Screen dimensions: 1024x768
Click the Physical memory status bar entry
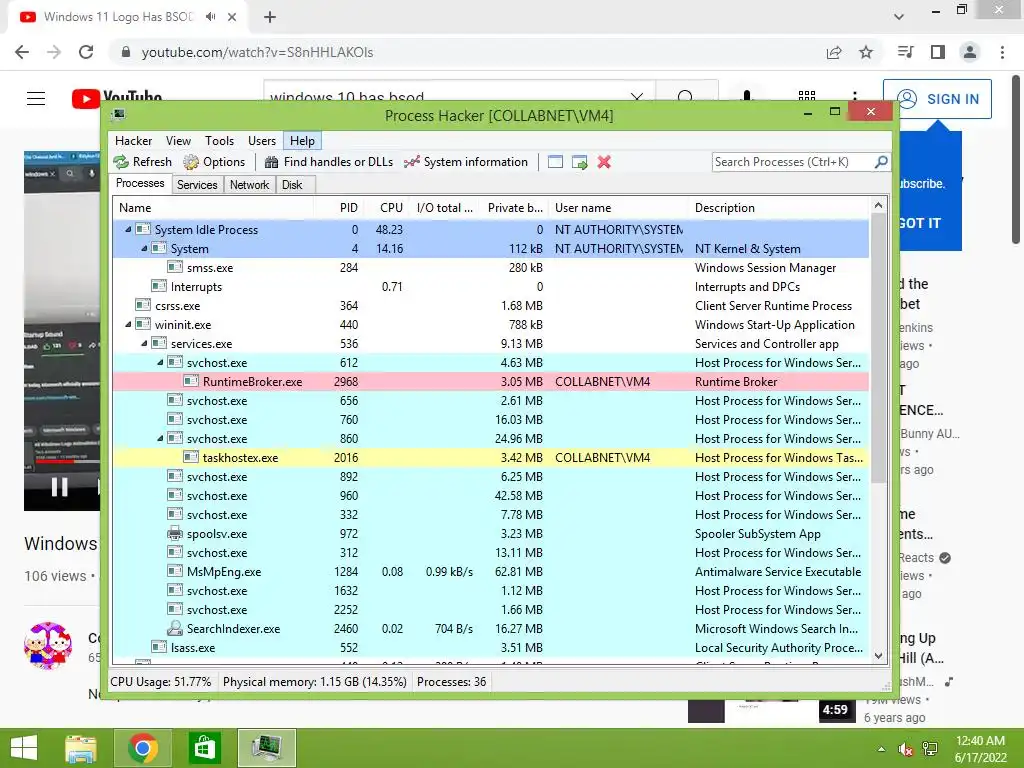coord(315,682)
